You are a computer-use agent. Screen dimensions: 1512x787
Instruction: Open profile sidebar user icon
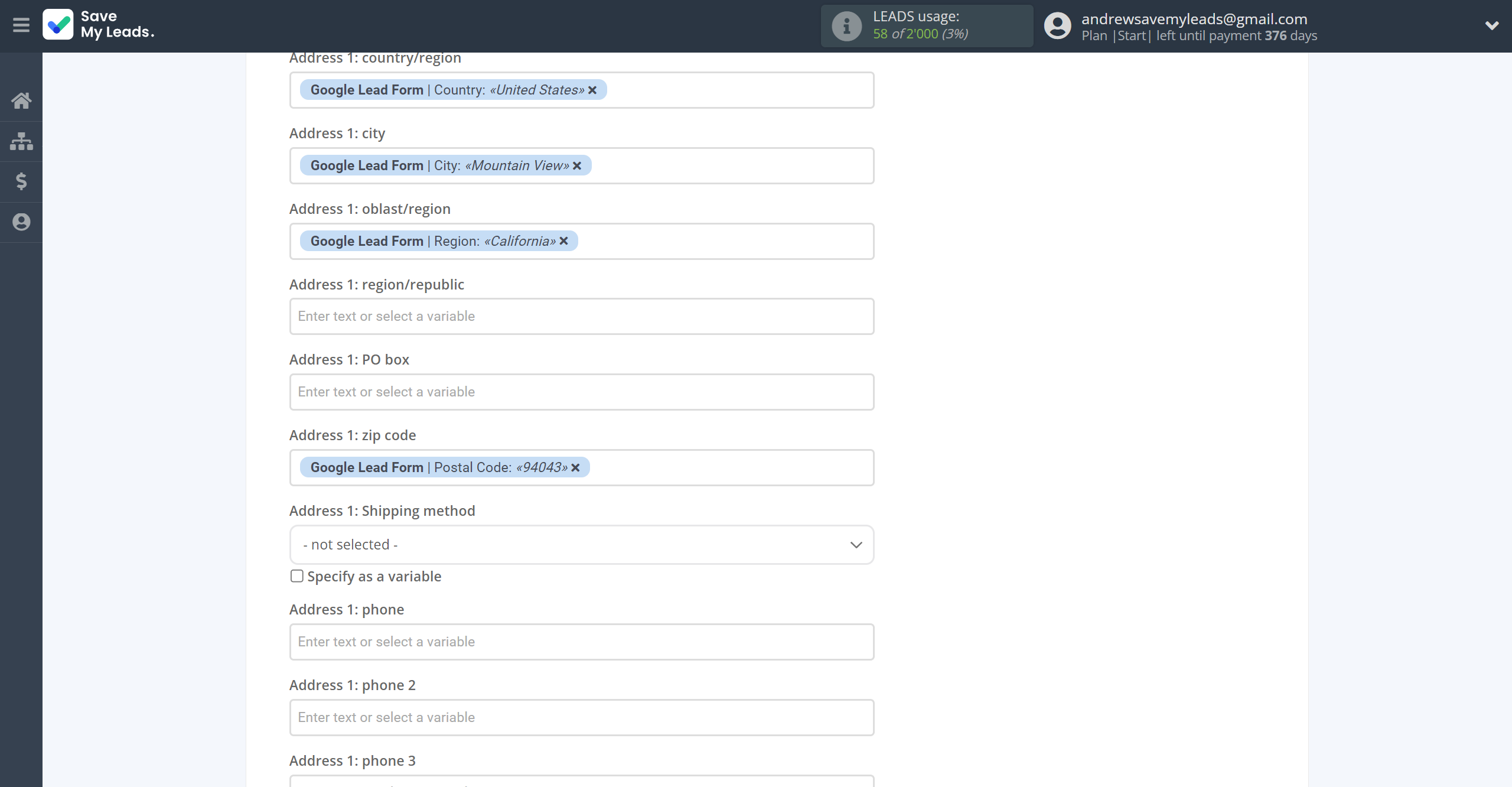21,222
